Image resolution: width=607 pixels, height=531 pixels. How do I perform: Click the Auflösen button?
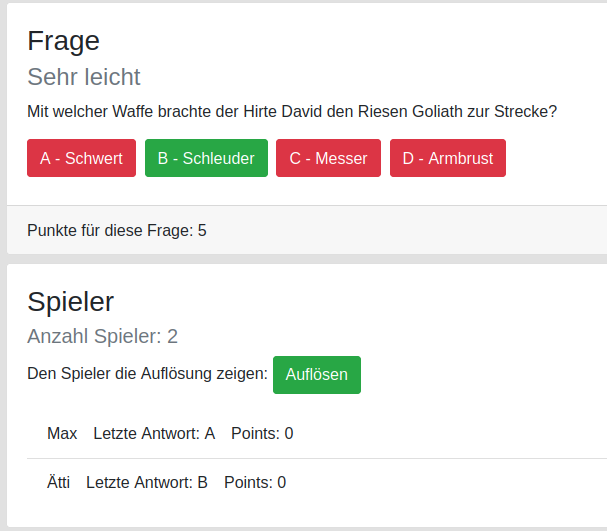click(317, 375)
